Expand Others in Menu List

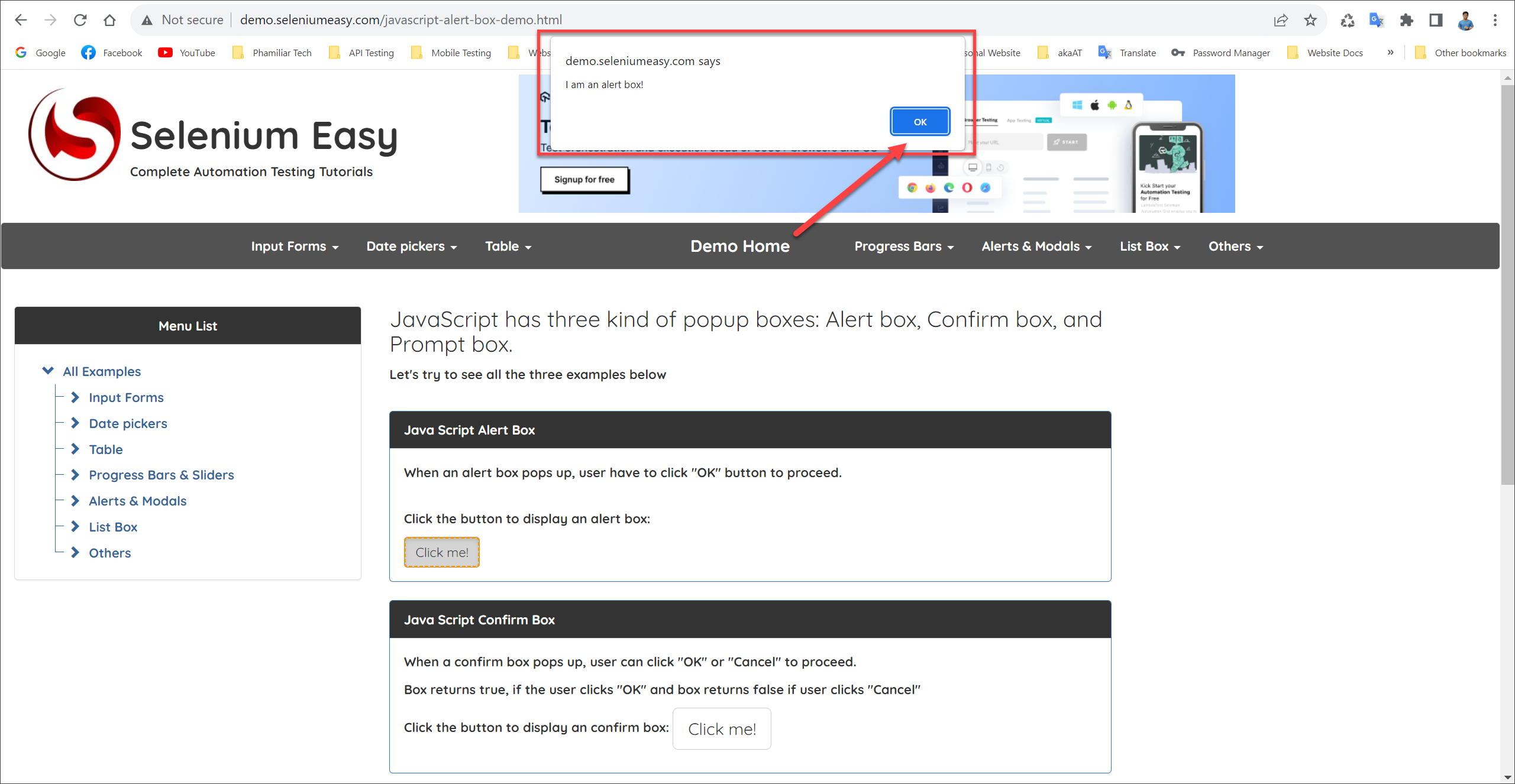pos(75,553)
